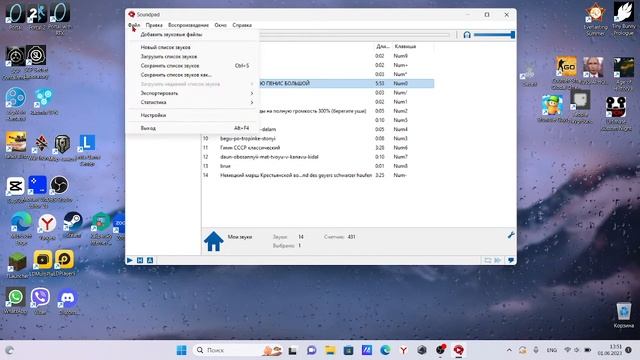Open Microsoft Edge from the taskbar
The width and height of the screenshot is (640, 360).
tap(384, 350)
